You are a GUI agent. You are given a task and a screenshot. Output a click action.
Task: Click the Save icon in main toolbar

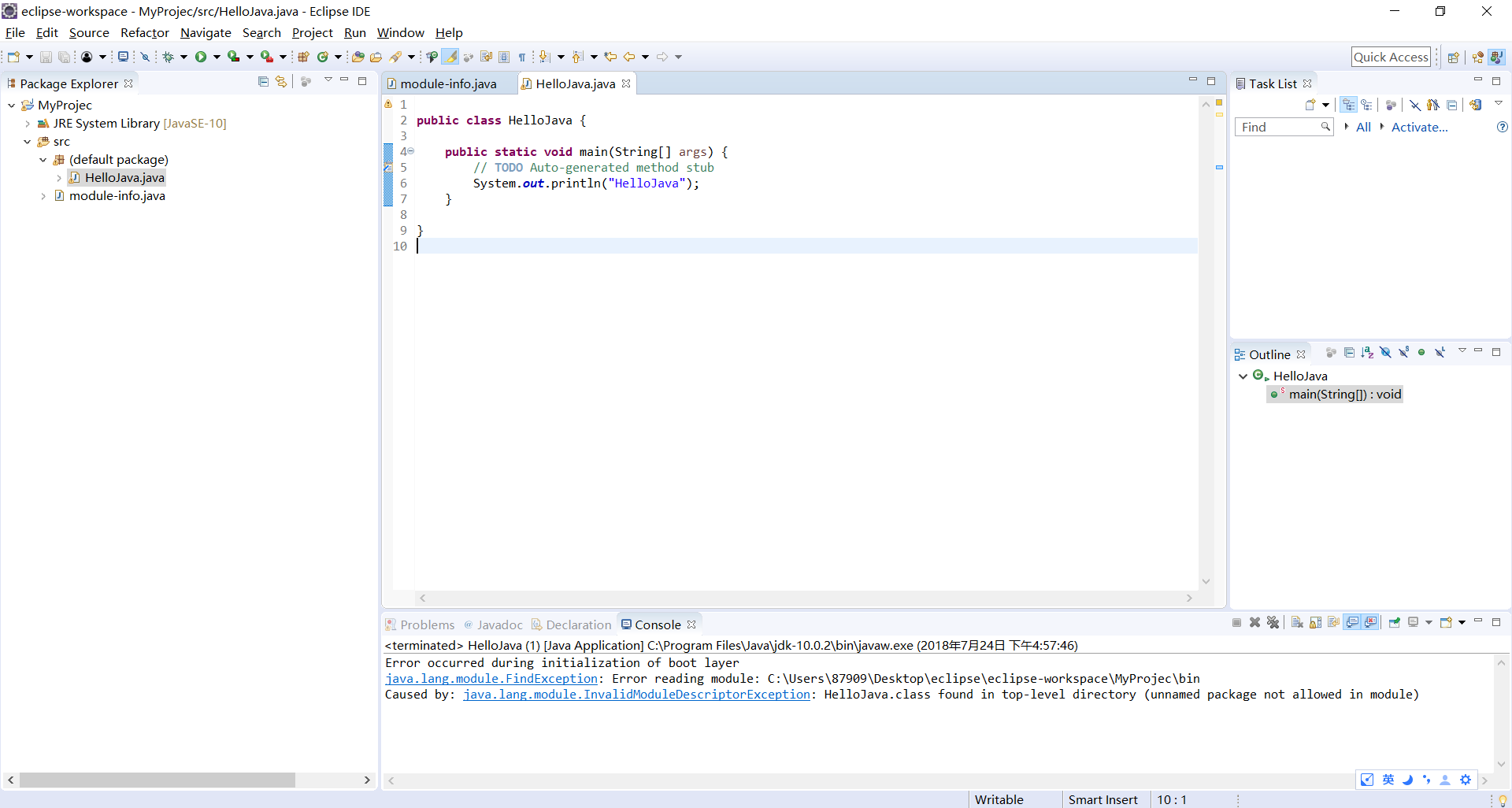click(x=46, y=57)
